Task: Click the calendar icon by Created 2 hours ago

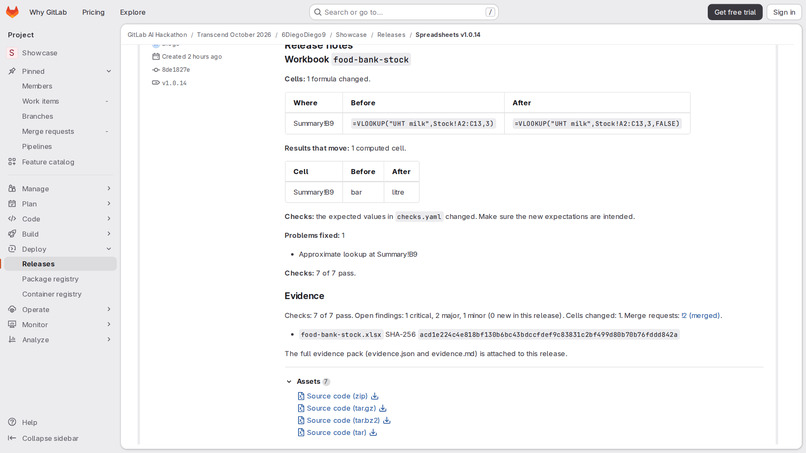Action: (x=156, y=57)
